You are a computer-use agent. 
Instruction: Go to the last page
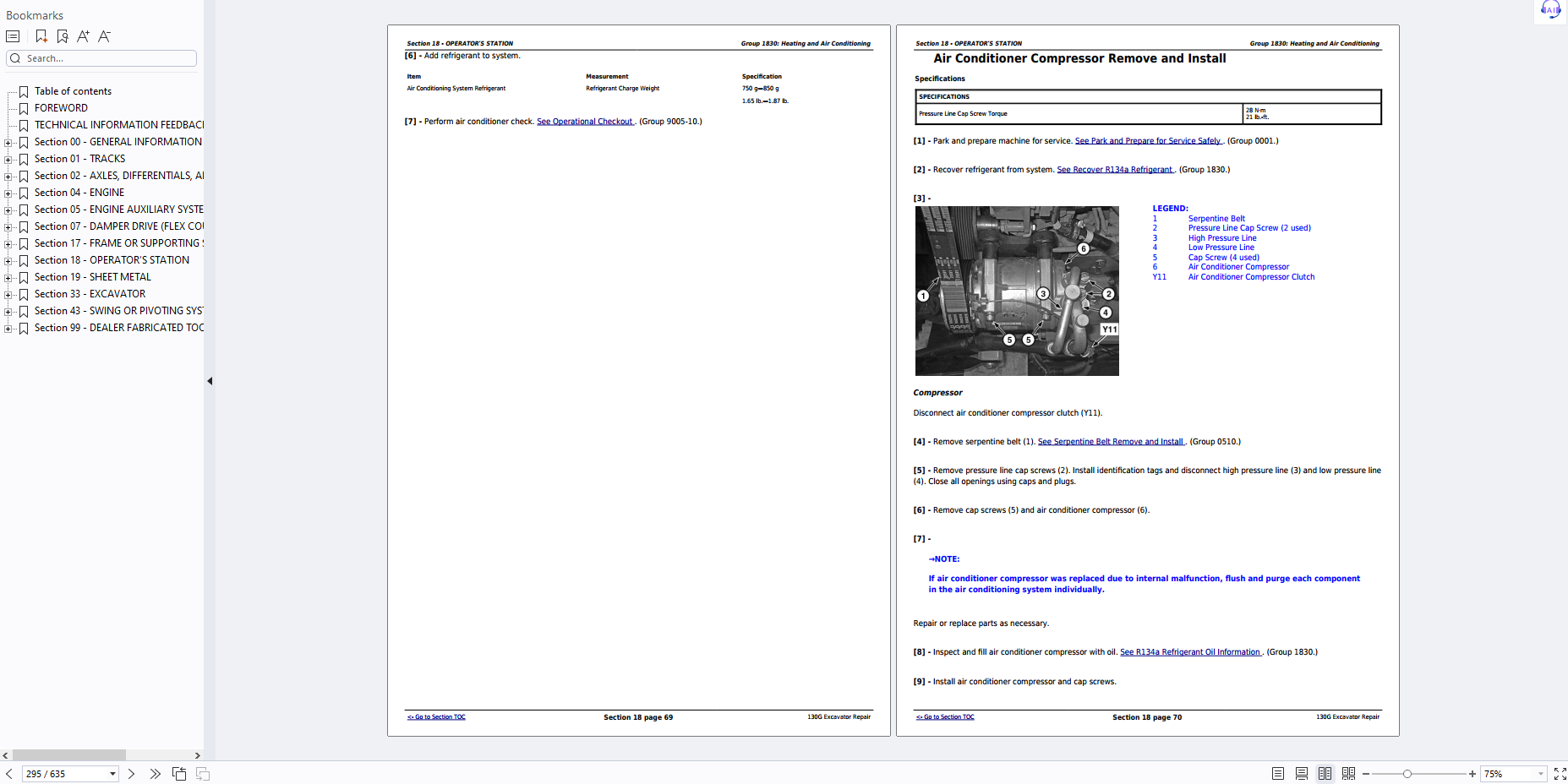pyautogui.click(x=155, y=774)
